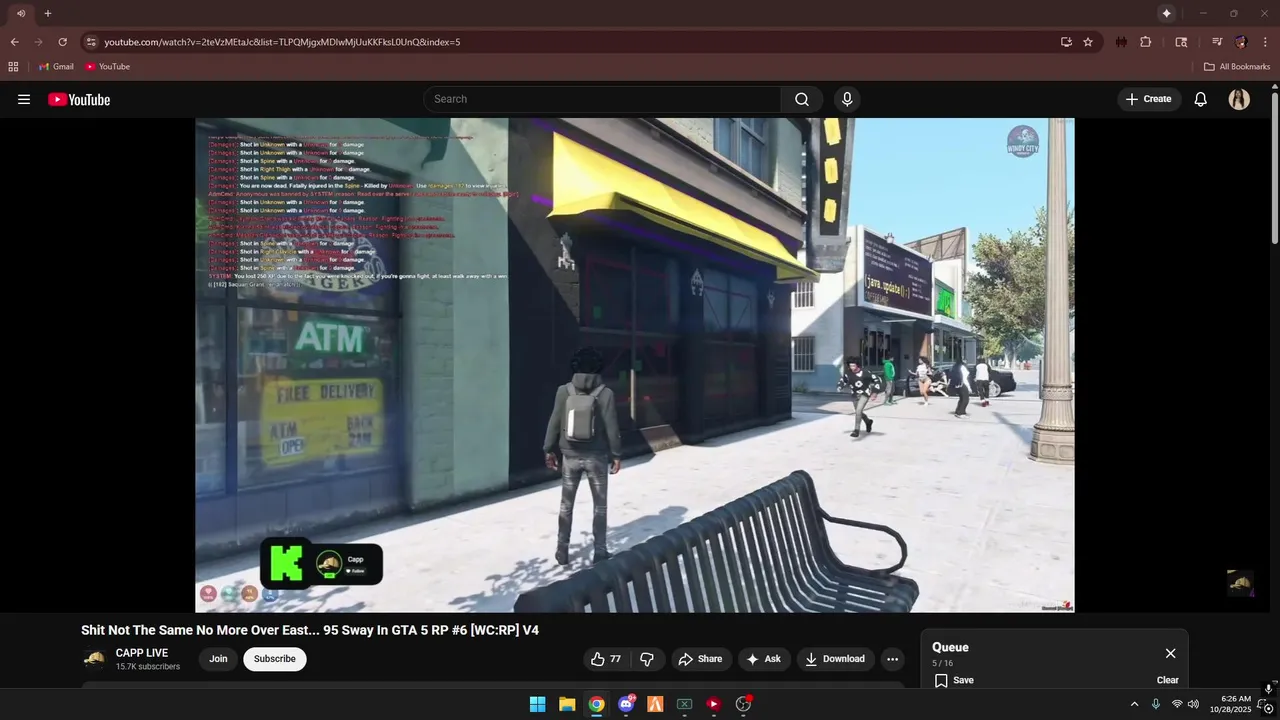1280x720 pixels.
Task: Open the Chrome media controls icon
Action: click(x=1216, y=42)
